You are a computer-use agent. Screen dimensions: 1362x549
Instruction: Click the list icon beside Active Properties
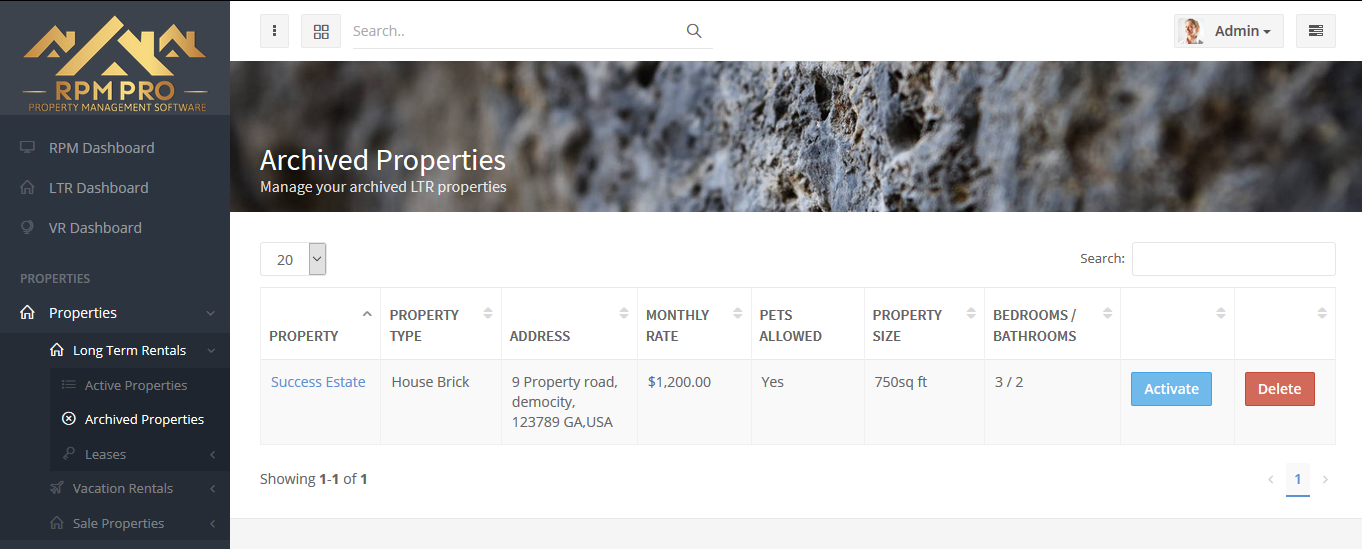(69, 385)
